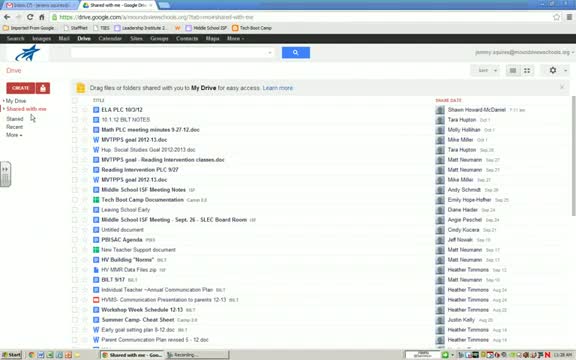Tick checkbox for Middle School ISF Meeting Notes
This screenshot has height=360, width=576.
[x=75, y=190]
